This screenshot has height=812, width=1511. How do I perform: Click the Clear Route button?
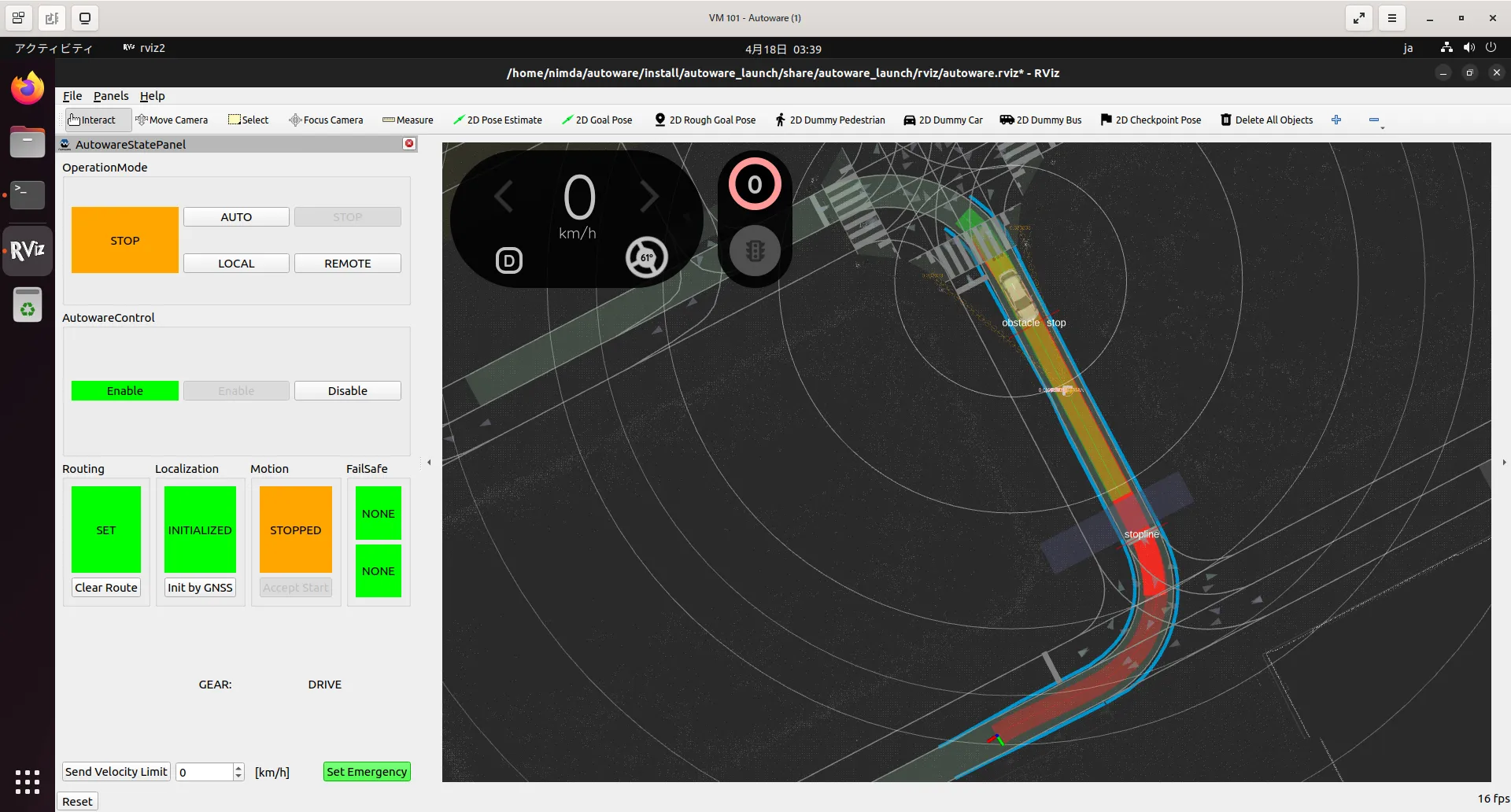pyautogui.click(x=106, y=588)
